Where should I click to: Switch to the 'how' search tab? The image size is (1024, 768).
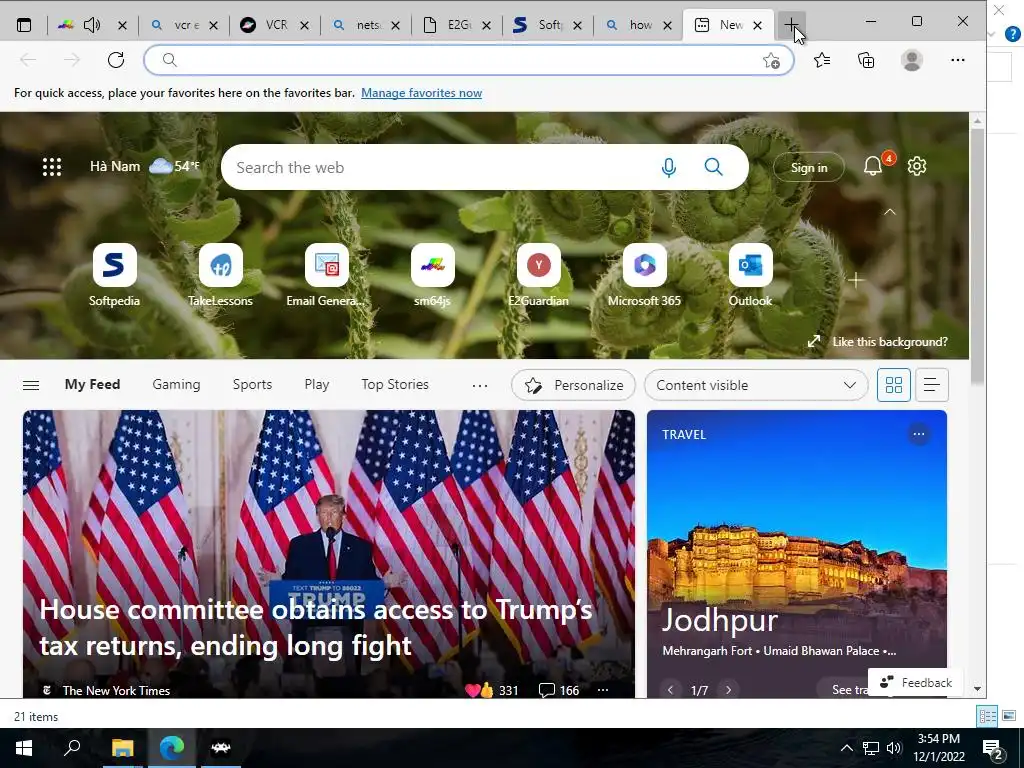pyautogui.click(x=641, y=25)
